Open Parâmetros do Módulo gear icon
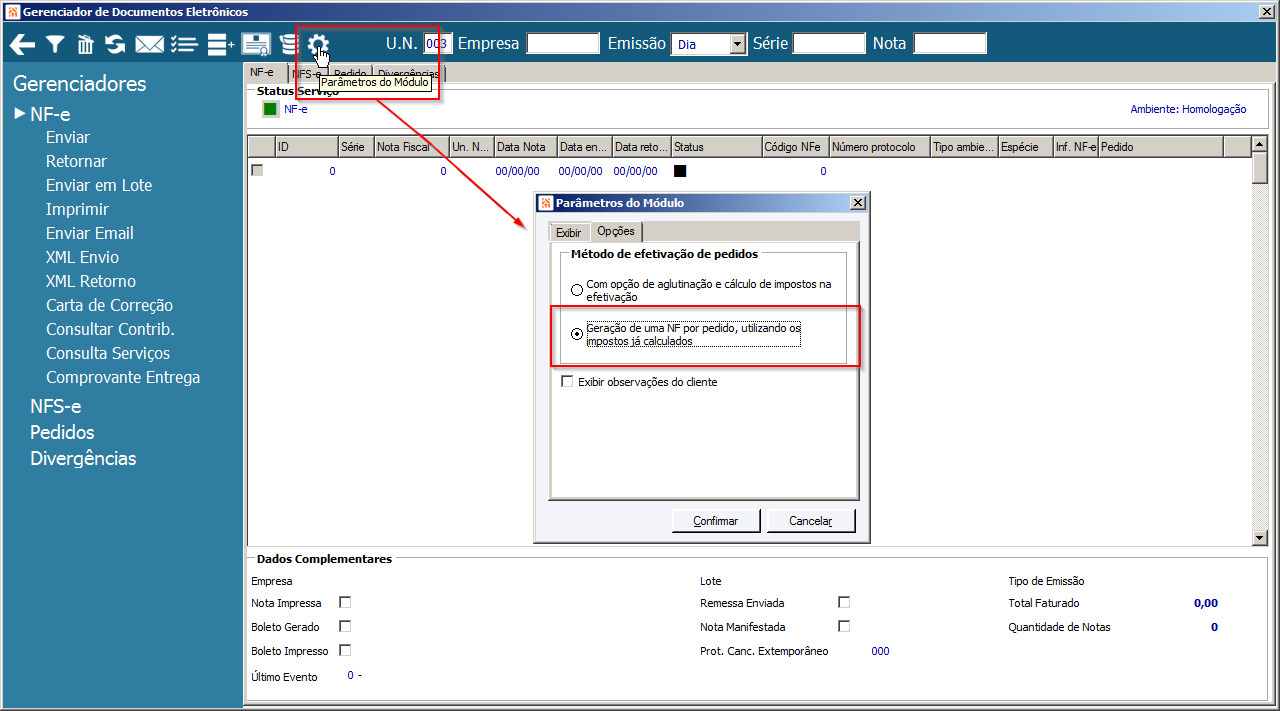This screenshot has height=711, width=1280. coord(318,44)
